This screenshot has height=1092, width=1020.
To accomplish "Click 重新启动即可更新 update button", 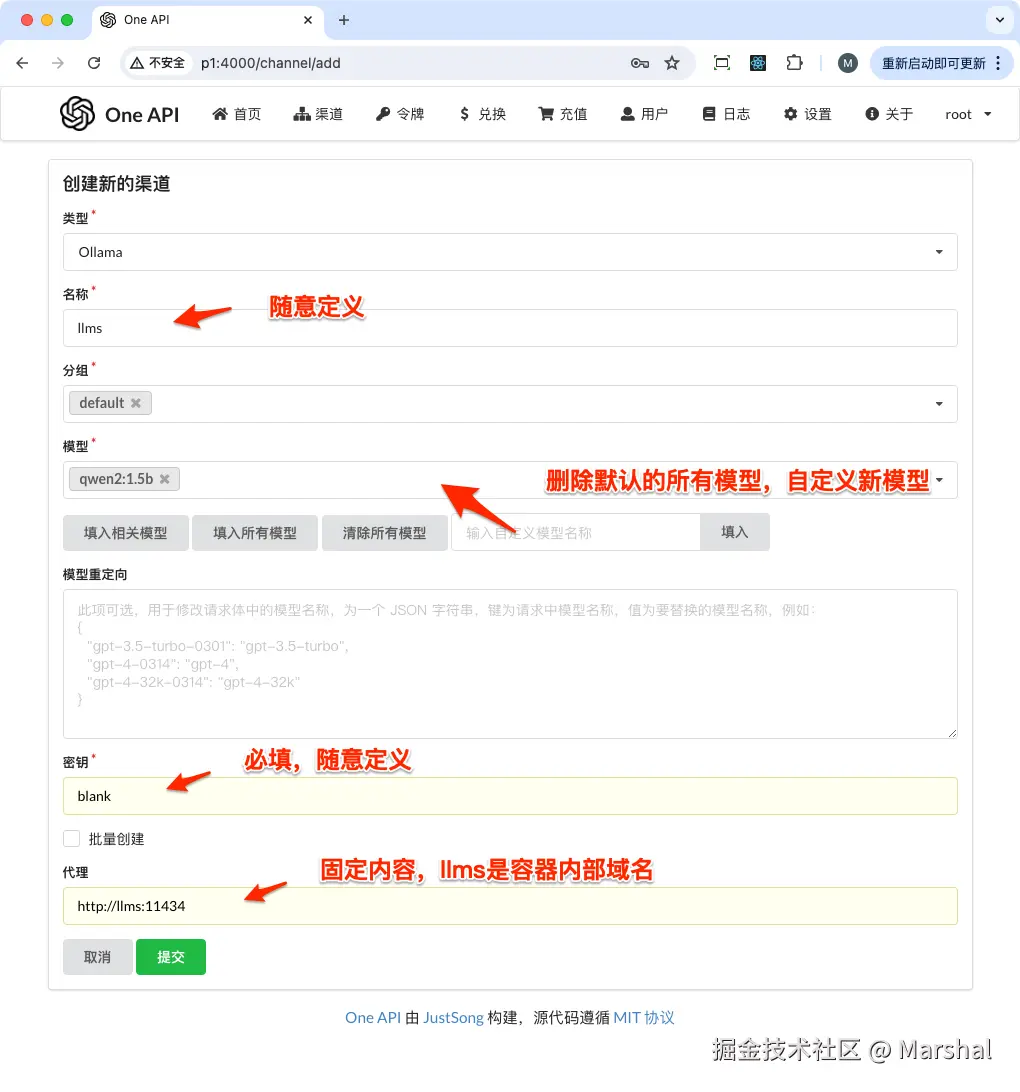I will (x=934, y=63).
